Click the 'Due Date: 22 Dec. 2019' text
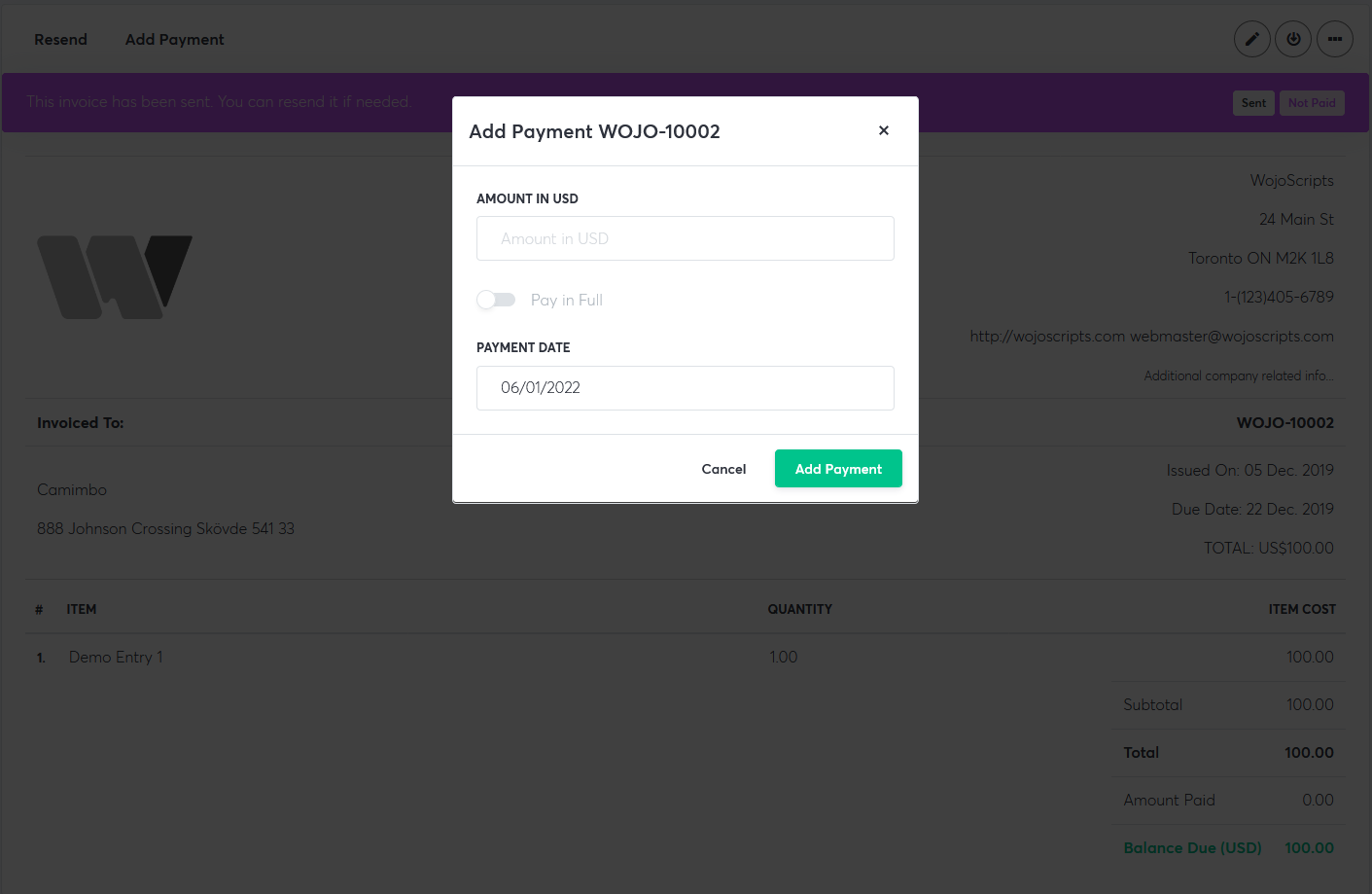Viewport: 1372px width, 894px height. [x=1252, y=509]
